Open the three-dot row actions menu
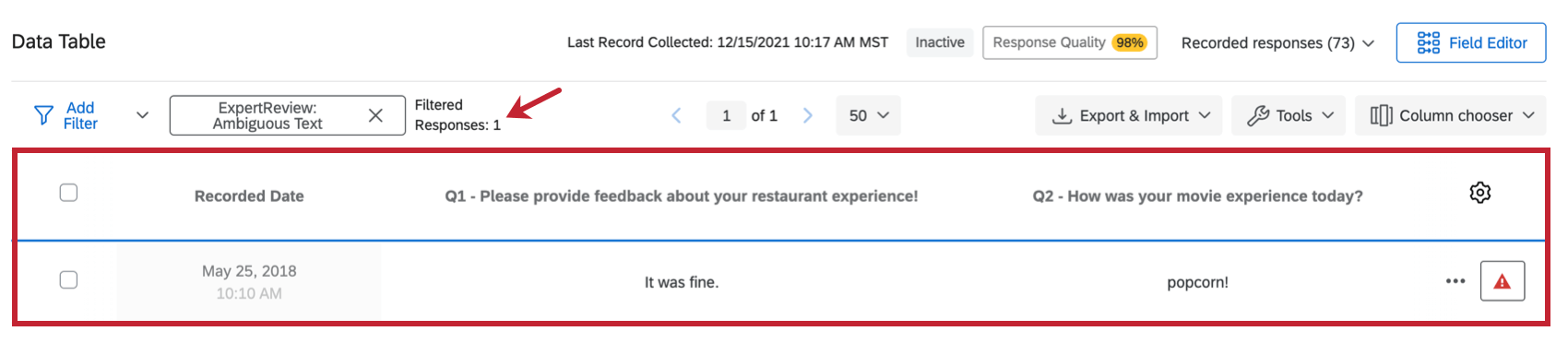The width and height of the screenshot is (1568, 343). coord(1455,281)
